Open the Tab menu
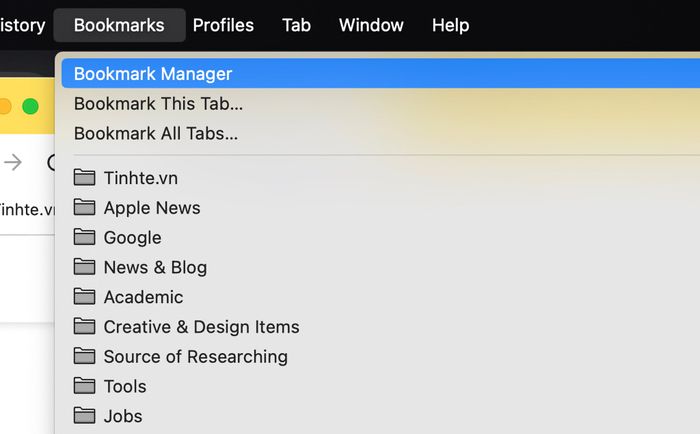Screen dimensions: 700x434 point(296,25)
